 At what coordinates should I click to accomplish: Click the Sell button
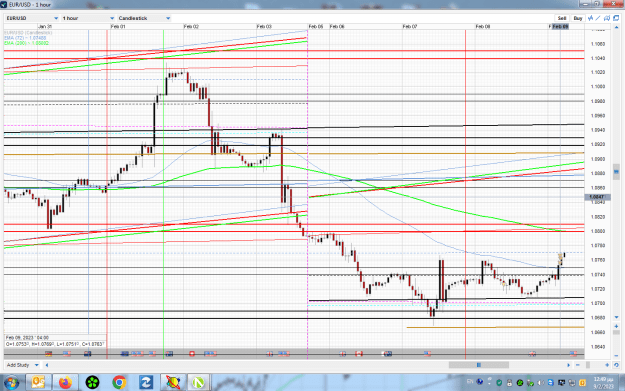[562, 18]
